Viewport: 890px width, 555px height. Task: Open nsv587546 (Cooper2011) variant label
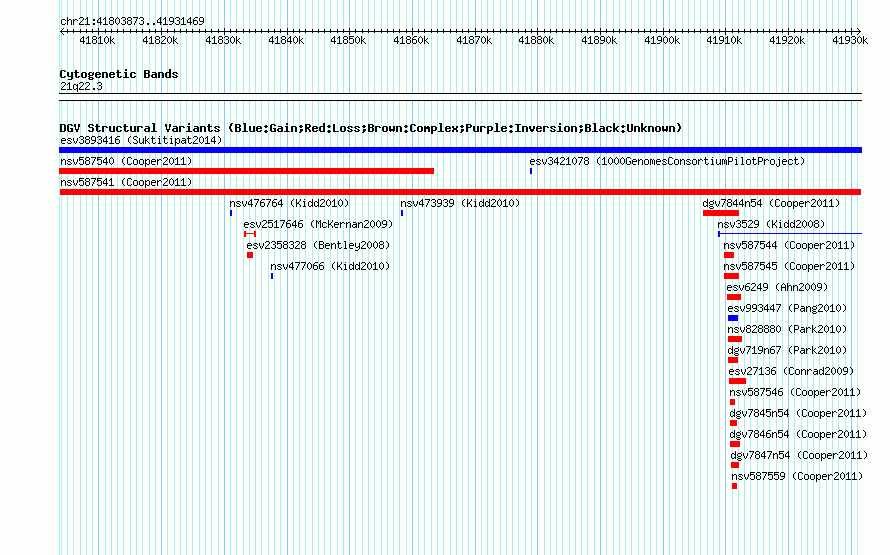tap(795, 392)
